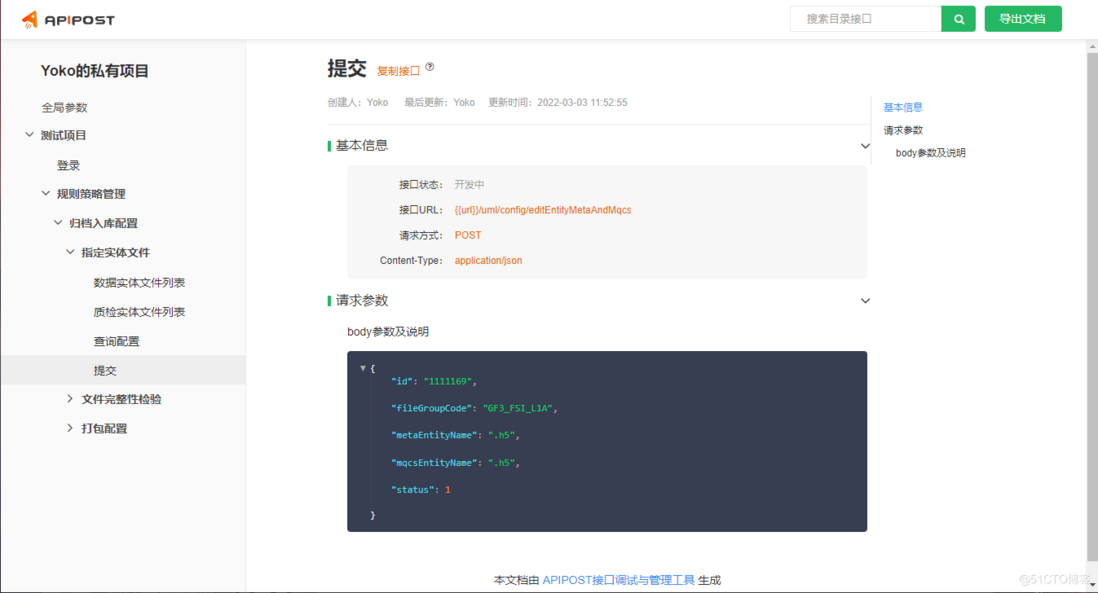Open 全局参数 in the sidebar
This screenshot has width=1098, height=593.
(x=64, y=107)
